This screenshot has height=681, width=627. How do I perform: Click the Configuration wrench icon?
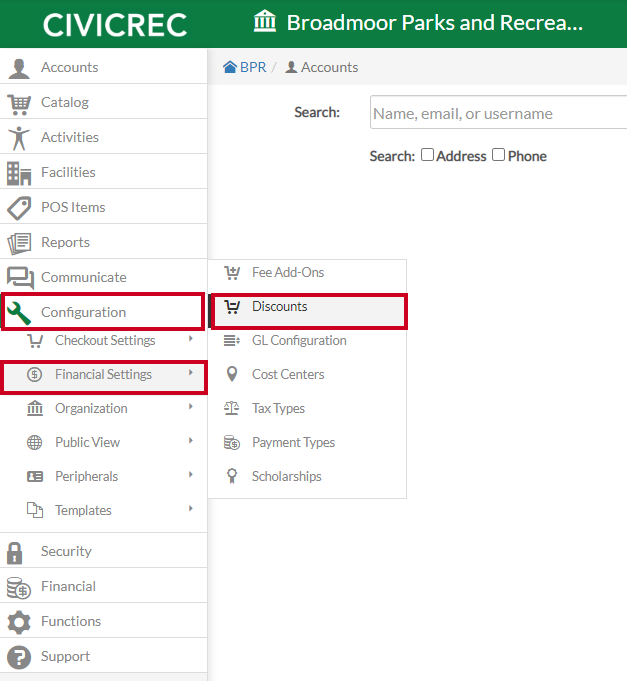click(19, 313)
